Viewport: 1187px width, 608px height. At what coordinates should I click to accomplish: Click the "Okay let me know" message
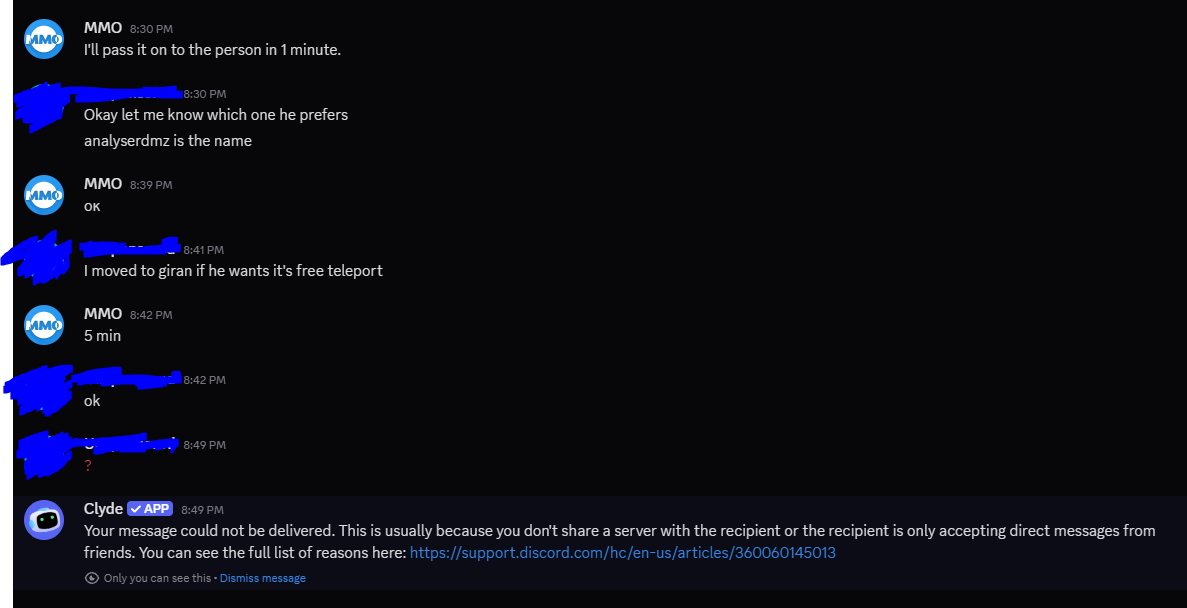216,115
